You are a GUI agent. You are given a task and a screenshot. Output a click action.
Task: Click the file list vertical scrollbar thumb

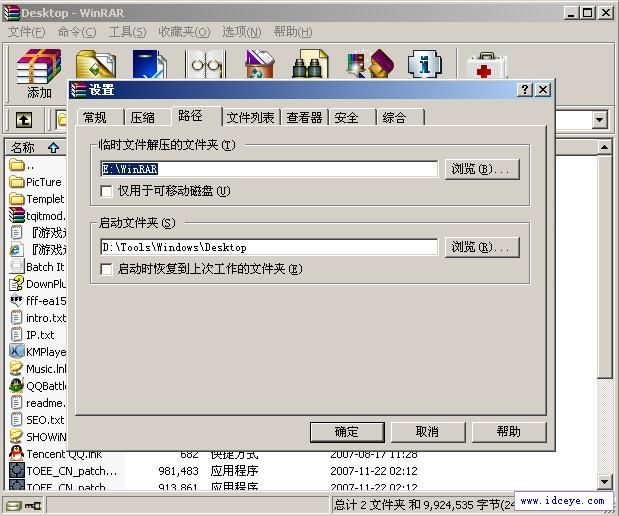click(x=604, y=267)
